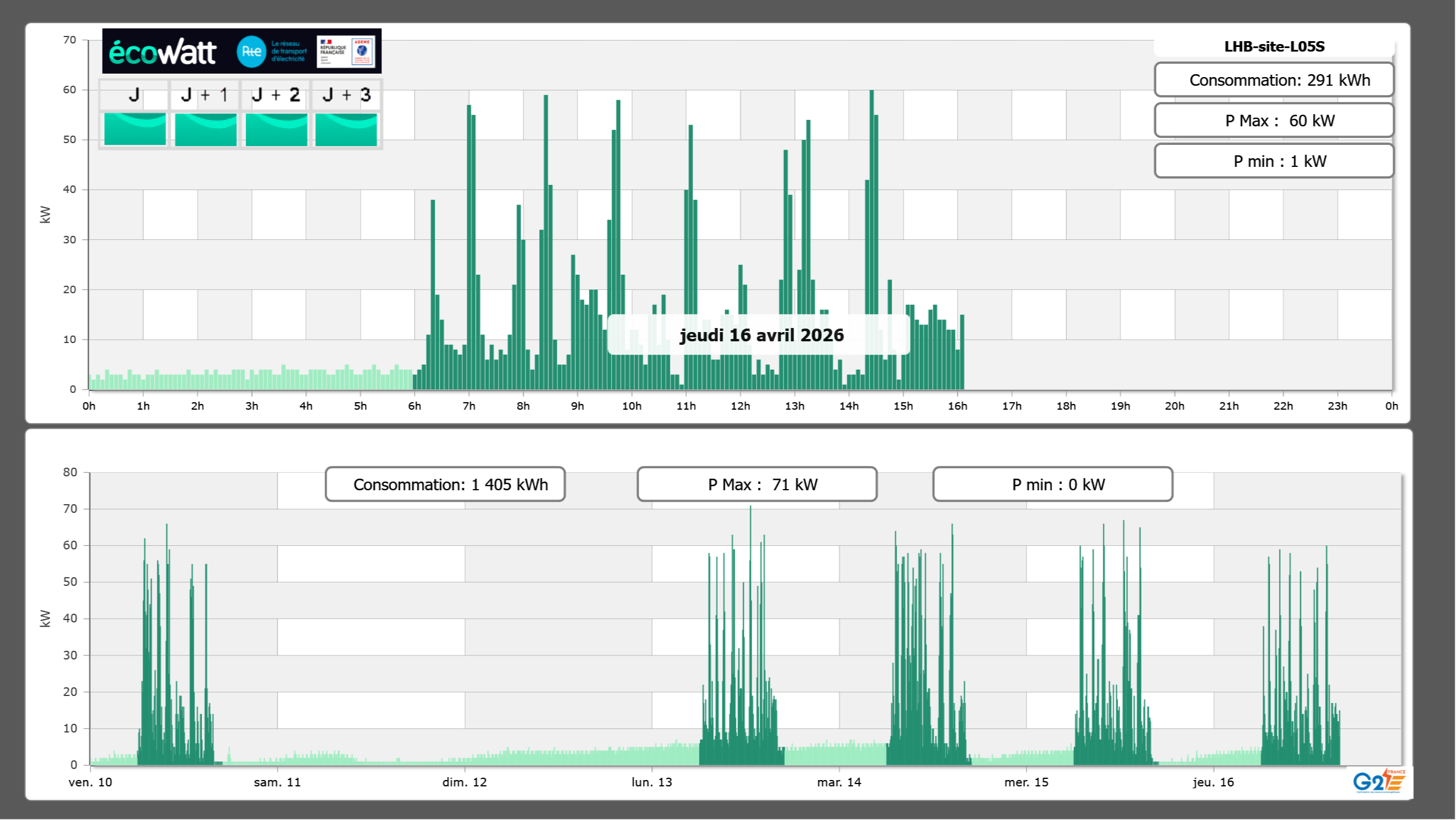This screenshot has width=1456, height=820.
Task: Click the P min : 1 kW box
Action: [x=1274, y=161]
